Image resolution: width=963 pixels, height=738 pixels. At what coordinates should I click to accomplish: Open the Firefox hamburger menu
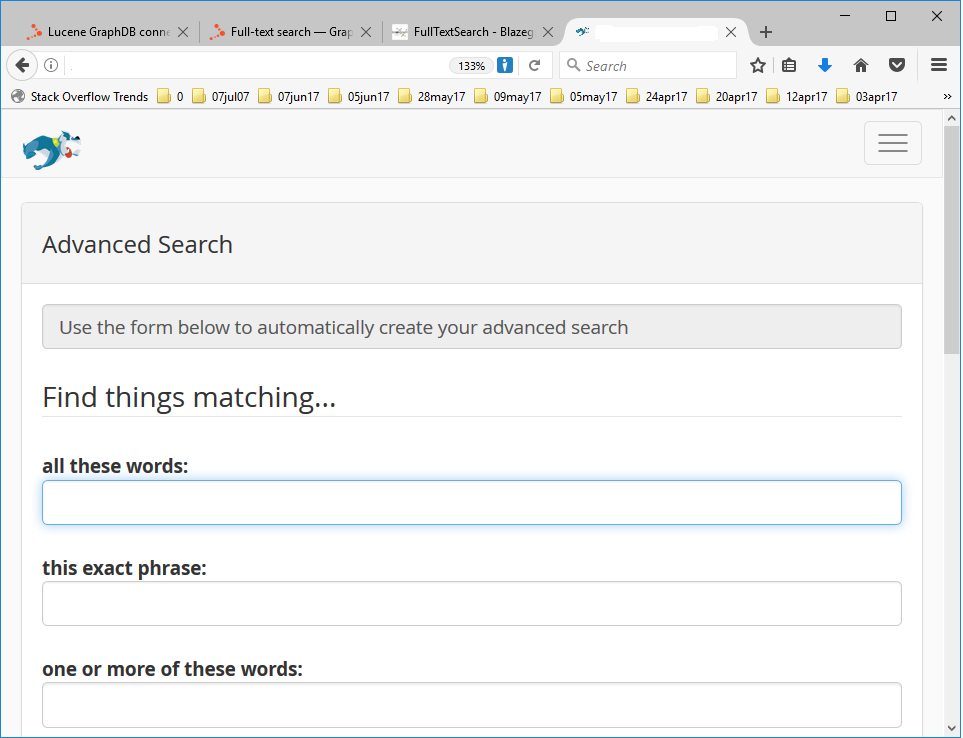939,66
